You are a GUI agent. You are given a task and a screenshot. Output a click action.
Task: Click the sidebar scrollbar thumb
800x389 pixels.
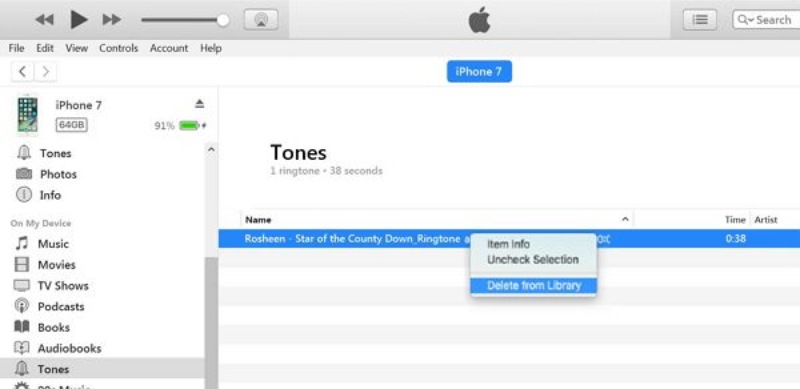(211, 323)
